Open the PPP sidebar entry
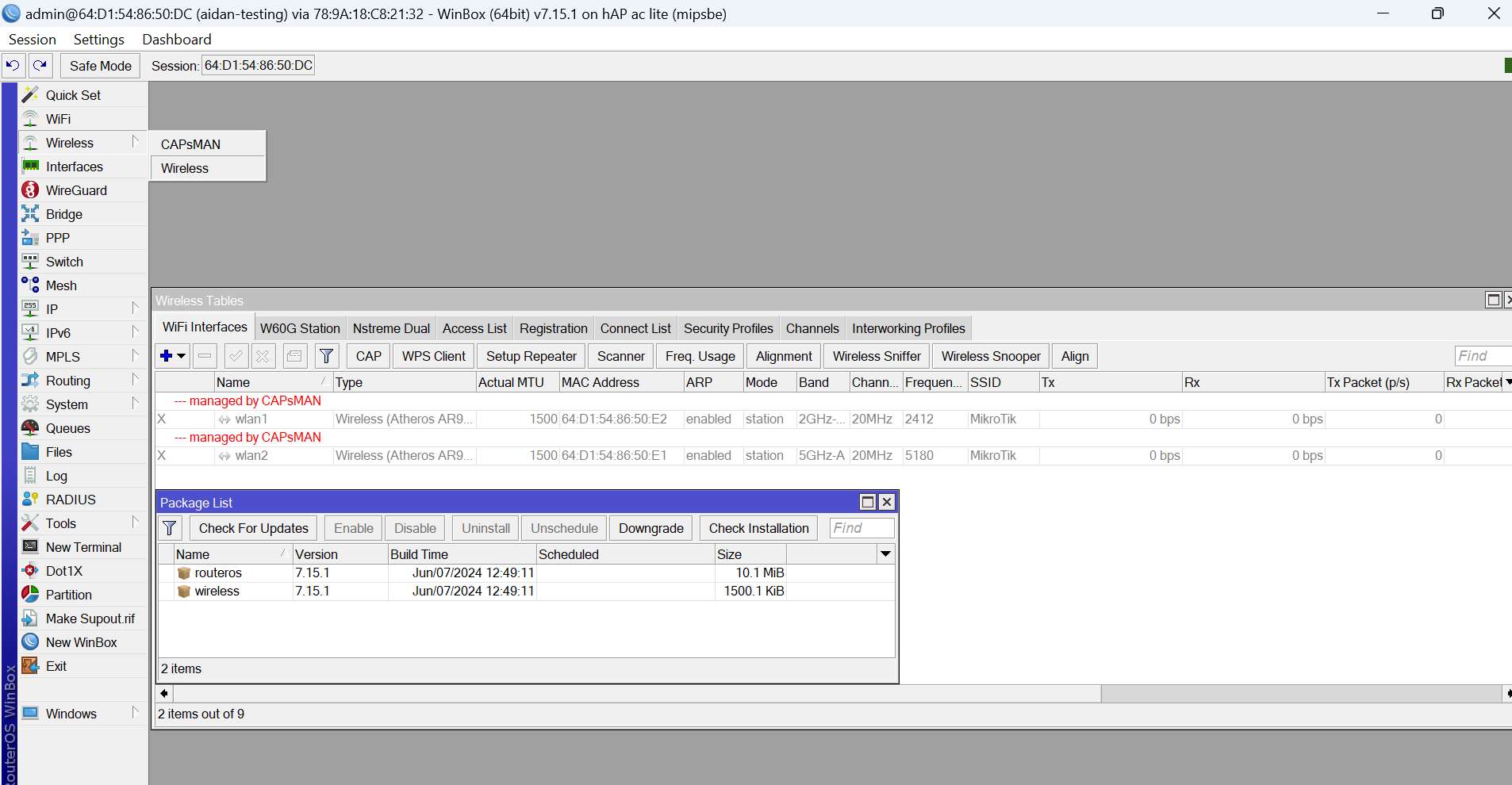The height and width of the screenshot is (785, 1512). click(83, 238)
